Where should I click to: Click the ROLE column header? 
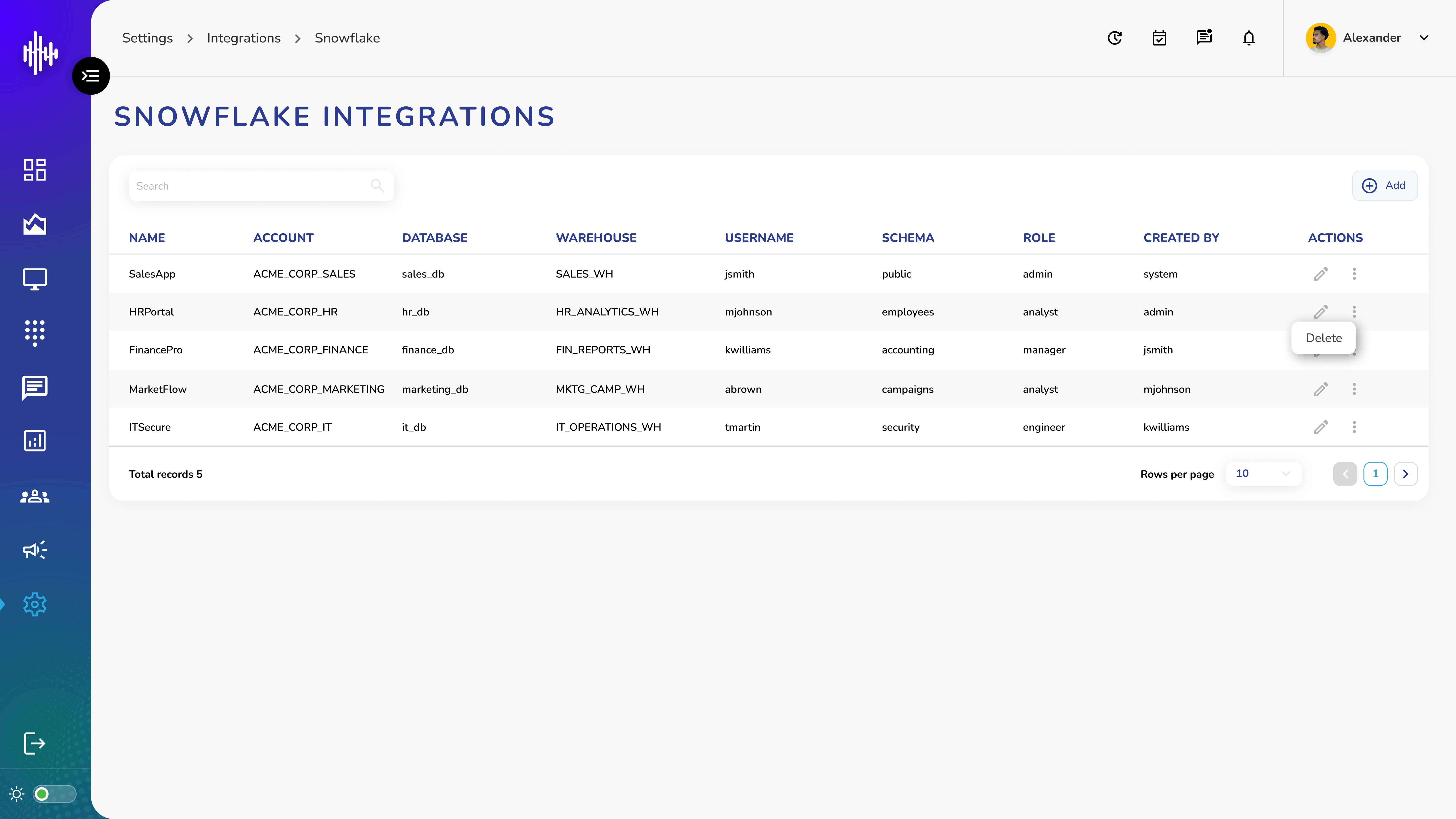coord(1039,238)
